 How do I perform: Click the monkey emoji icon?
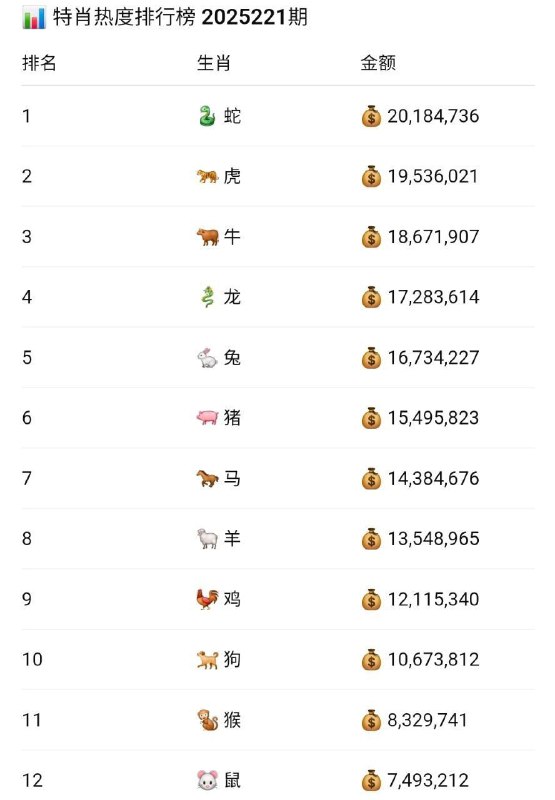pos(208,720)
